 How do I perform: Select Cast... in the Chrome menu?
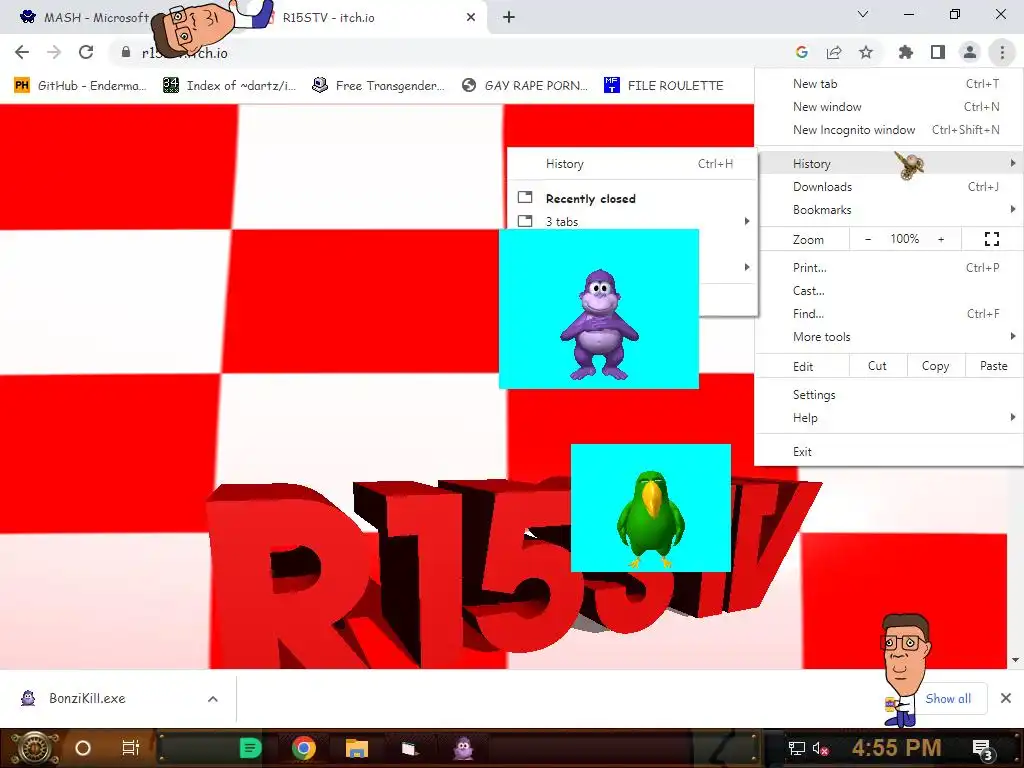pos(889,291)
